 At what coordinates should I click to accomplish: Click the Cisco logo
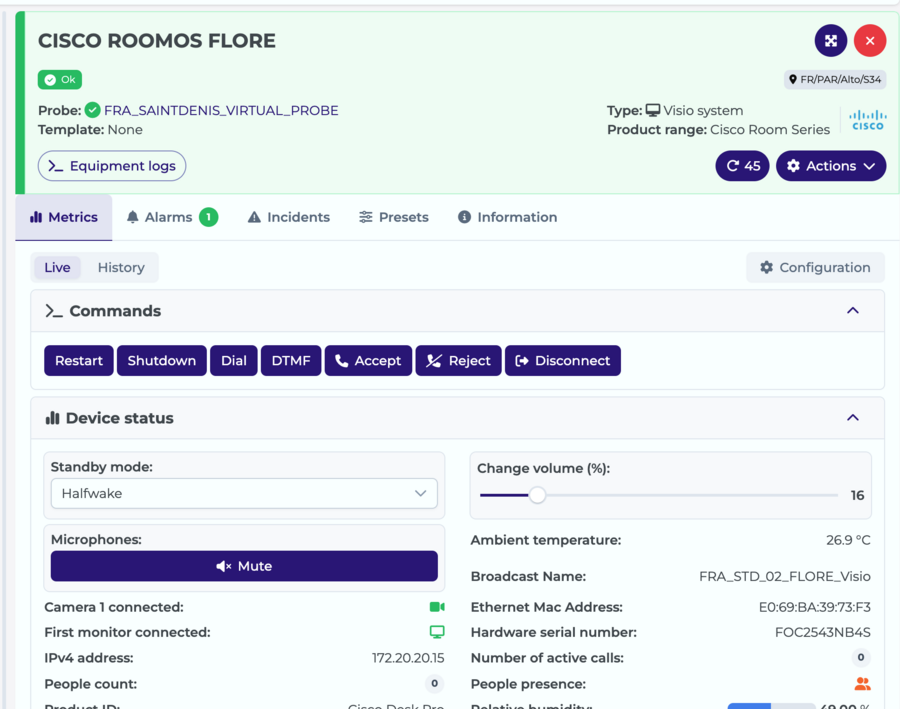[x=867, y=119]
